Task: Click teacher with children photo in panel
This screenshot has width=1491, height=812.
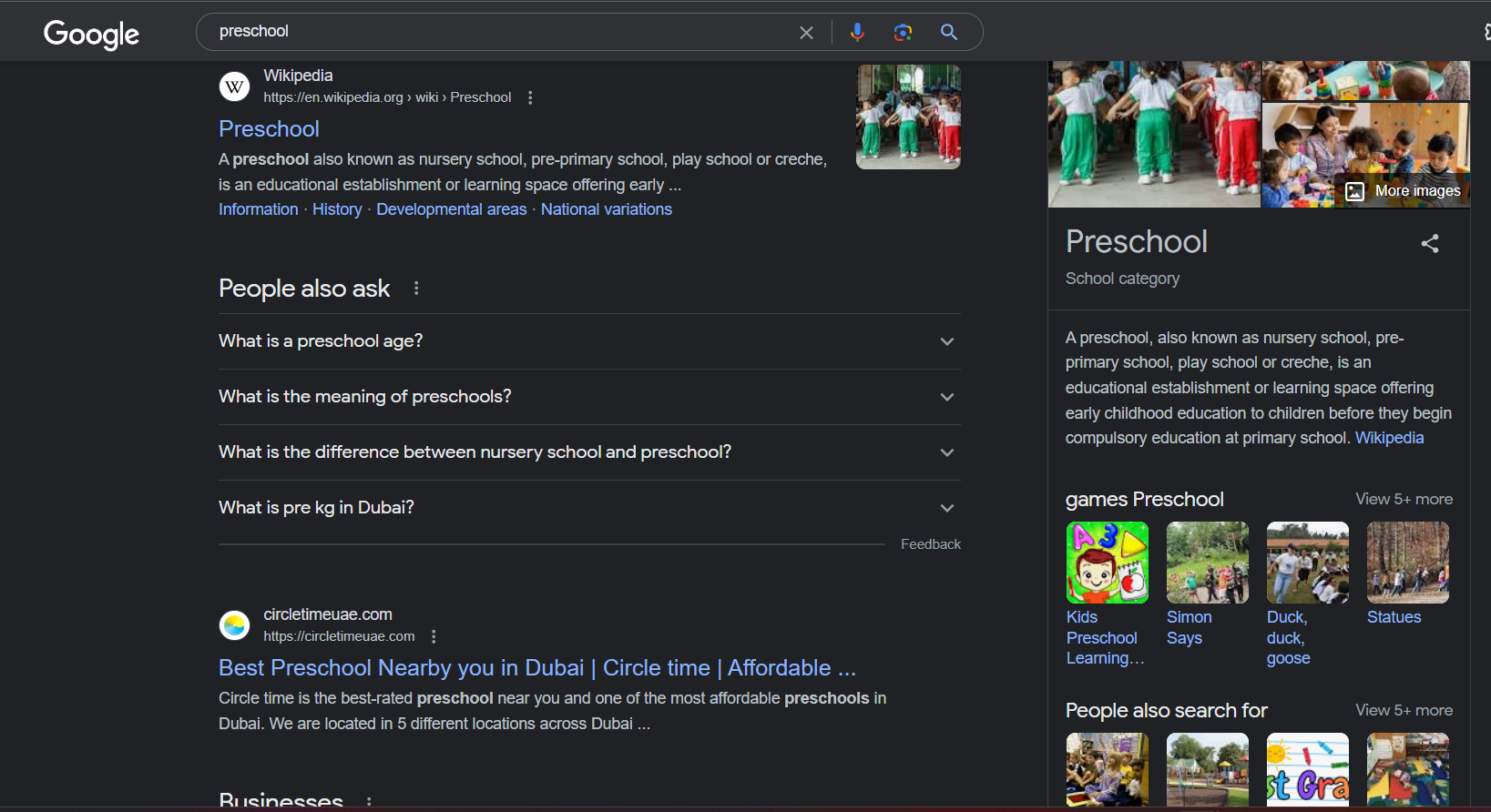Action: [1365, 155]
